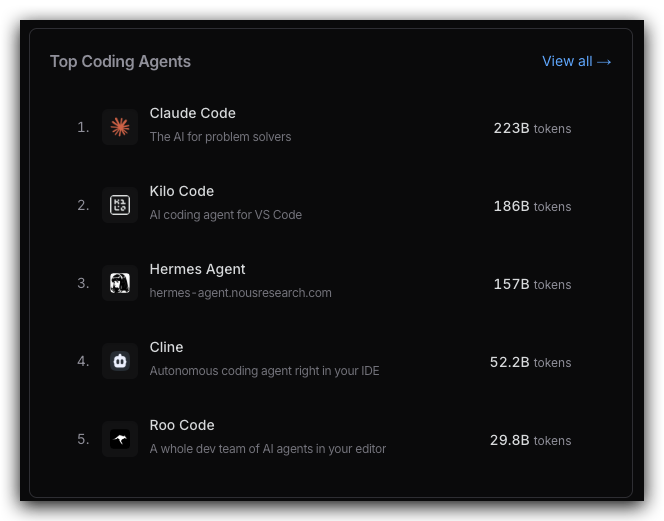Click the Kilo Code logo icon
Viewport: 664px width, 521px height.
(x=120, y=205)
